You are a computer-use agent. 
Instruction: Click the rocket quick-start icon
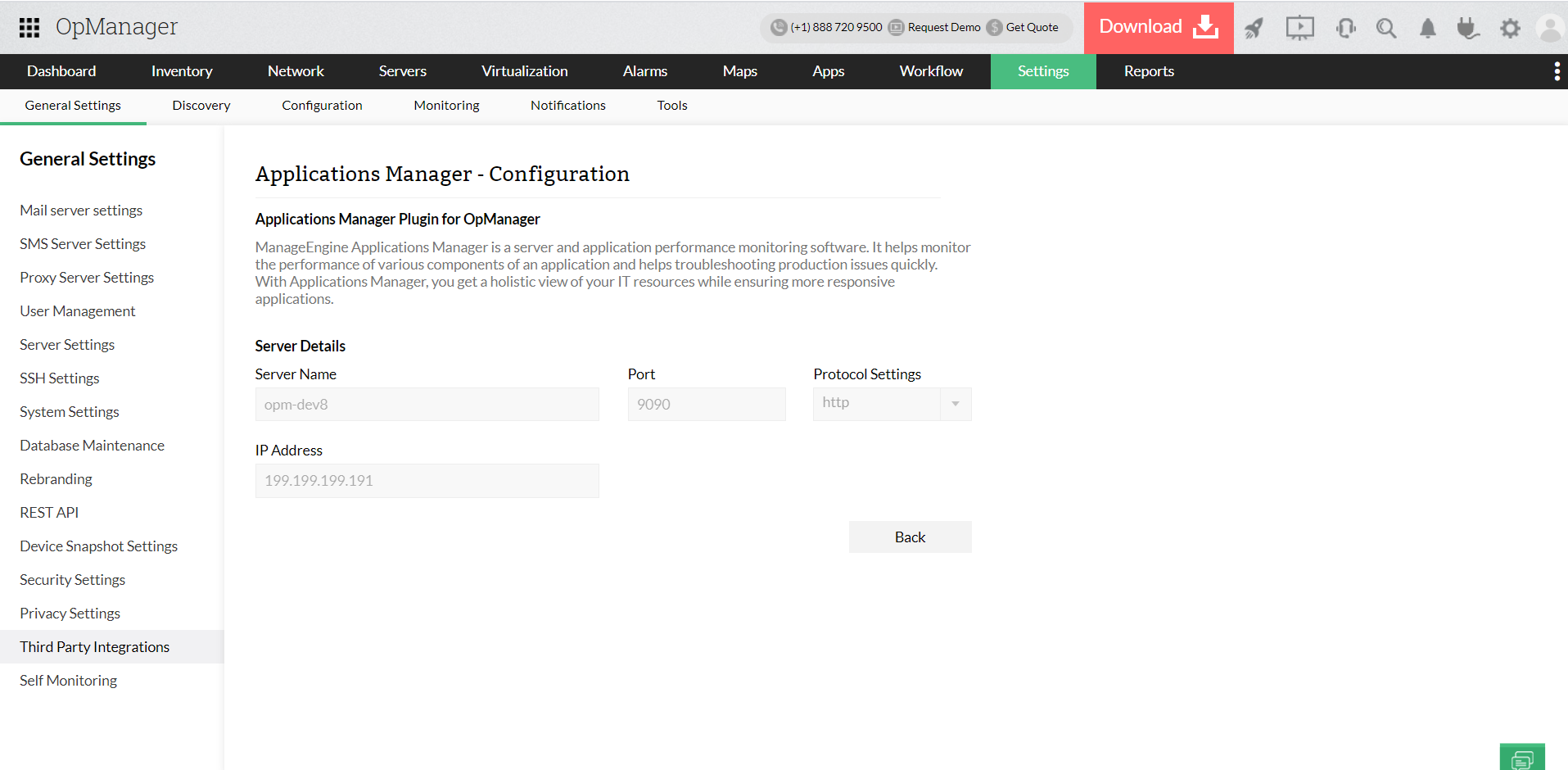(1254, 29)
